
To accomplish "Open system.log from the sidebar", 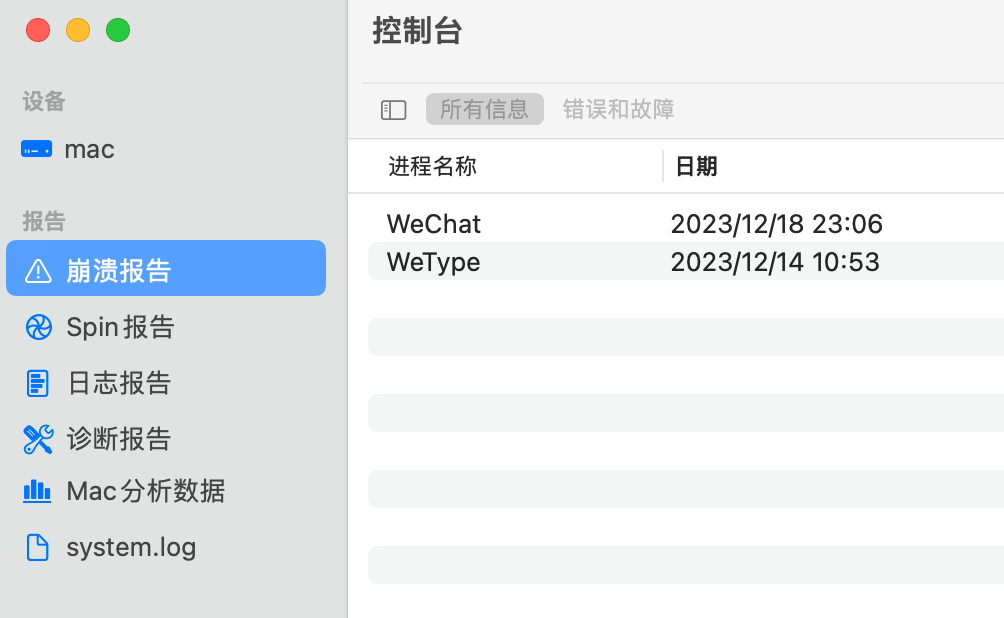I will pyautogui.click(x=131, y=548).
